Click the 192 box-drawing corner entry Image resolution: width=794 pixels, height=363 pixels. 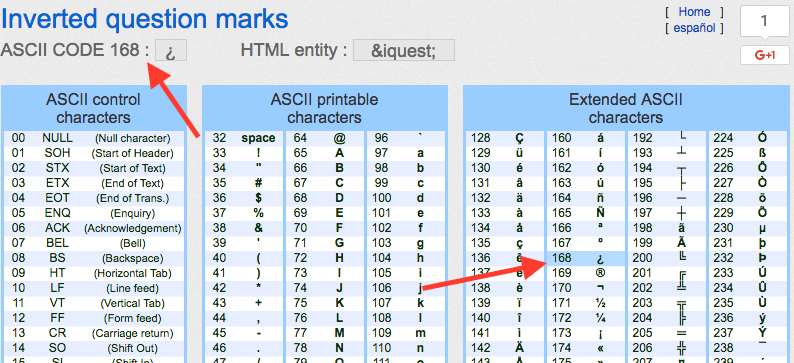[666, 138]
